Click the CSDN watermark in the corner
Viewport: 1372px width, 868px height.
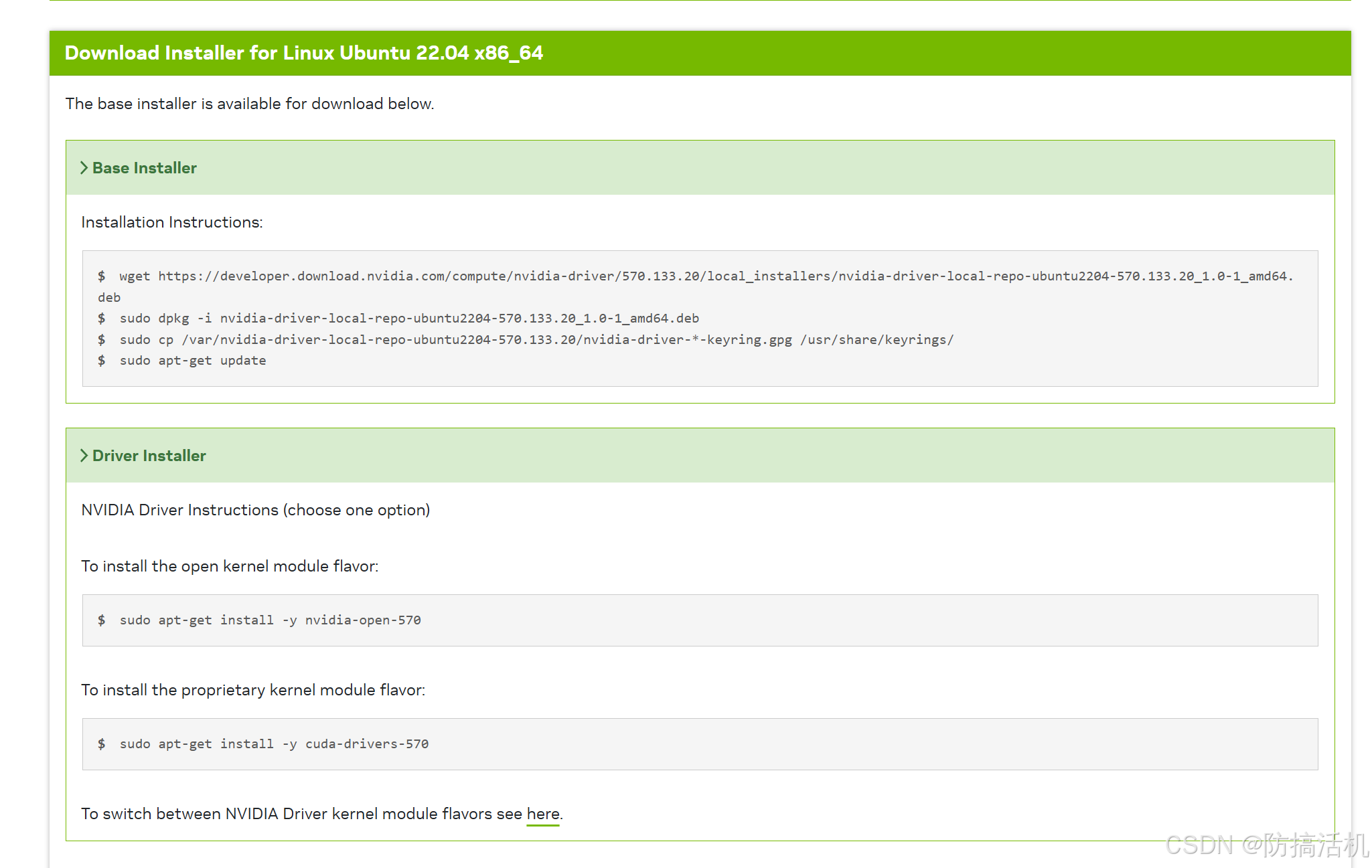point(1266,845)
